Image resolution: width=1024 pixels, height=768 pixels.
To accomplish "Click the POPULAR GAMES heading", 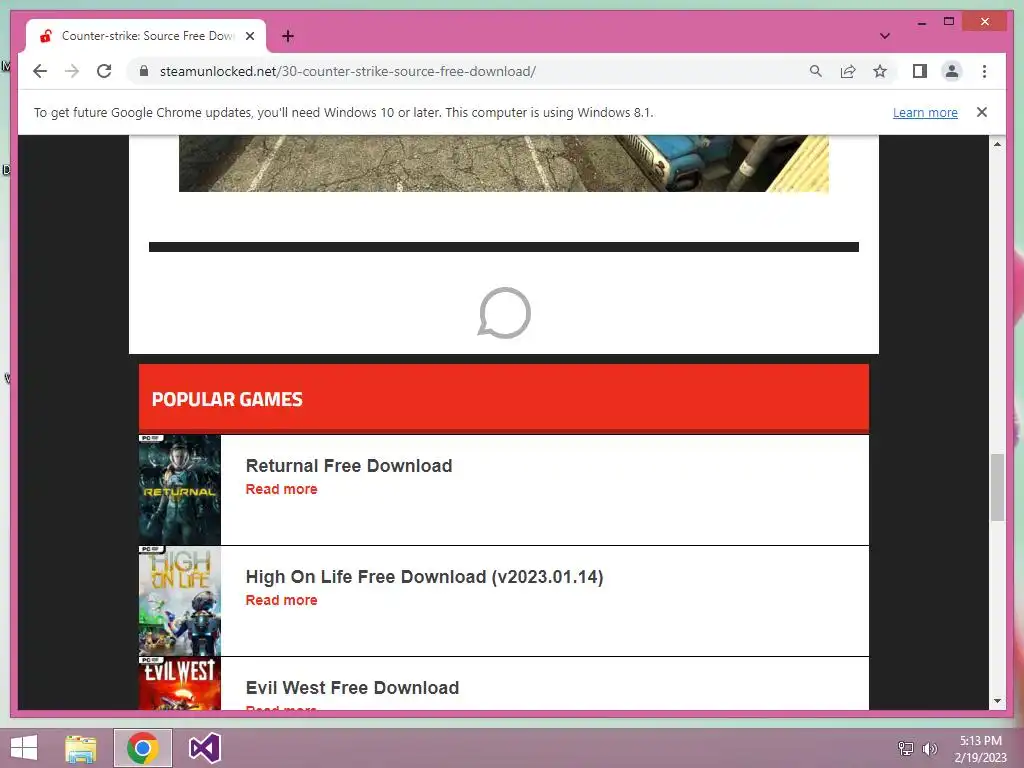I will pyautogui.click(x=227, y=399).
